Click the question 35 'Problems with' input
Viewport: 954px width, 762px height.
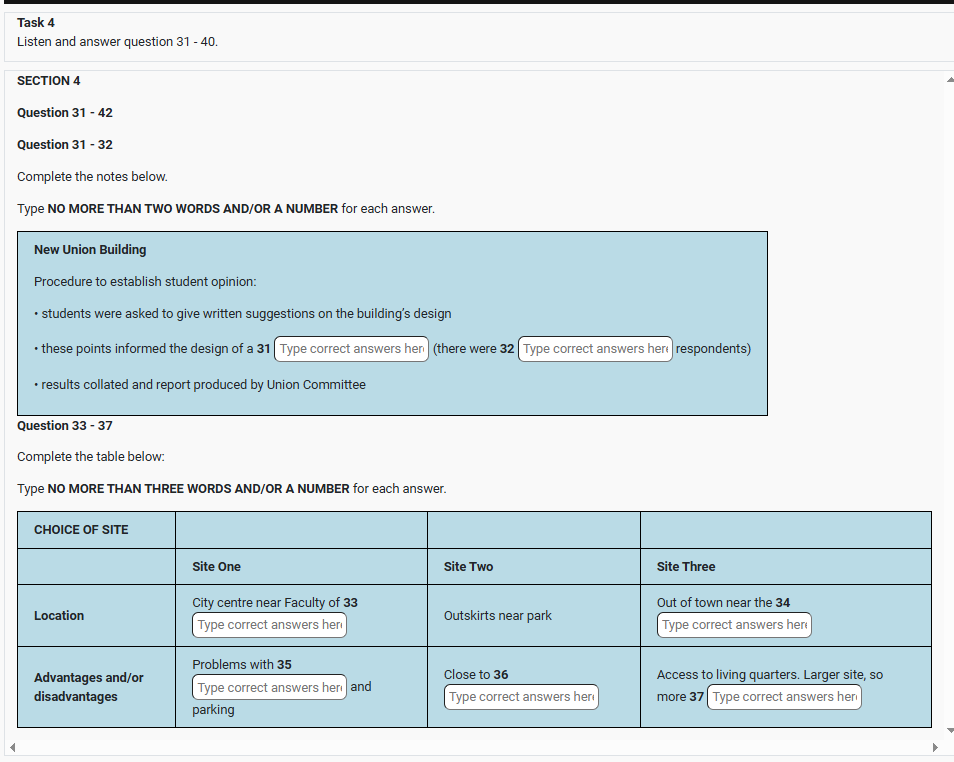(x=269, y=688)
